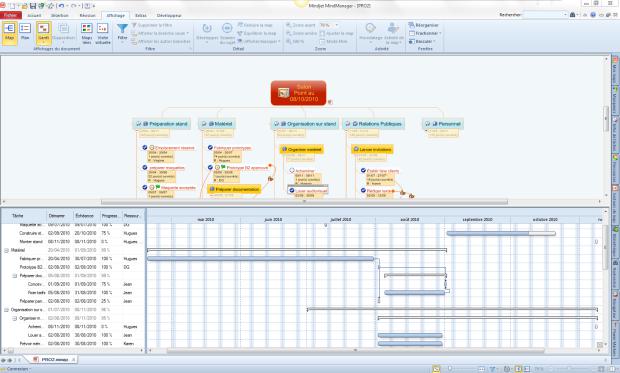Image resolution: width=620 pixels, height=373 pixels.
Task: Toggle task checkbox on Matériel topic
Action: (x=204, y=124)
